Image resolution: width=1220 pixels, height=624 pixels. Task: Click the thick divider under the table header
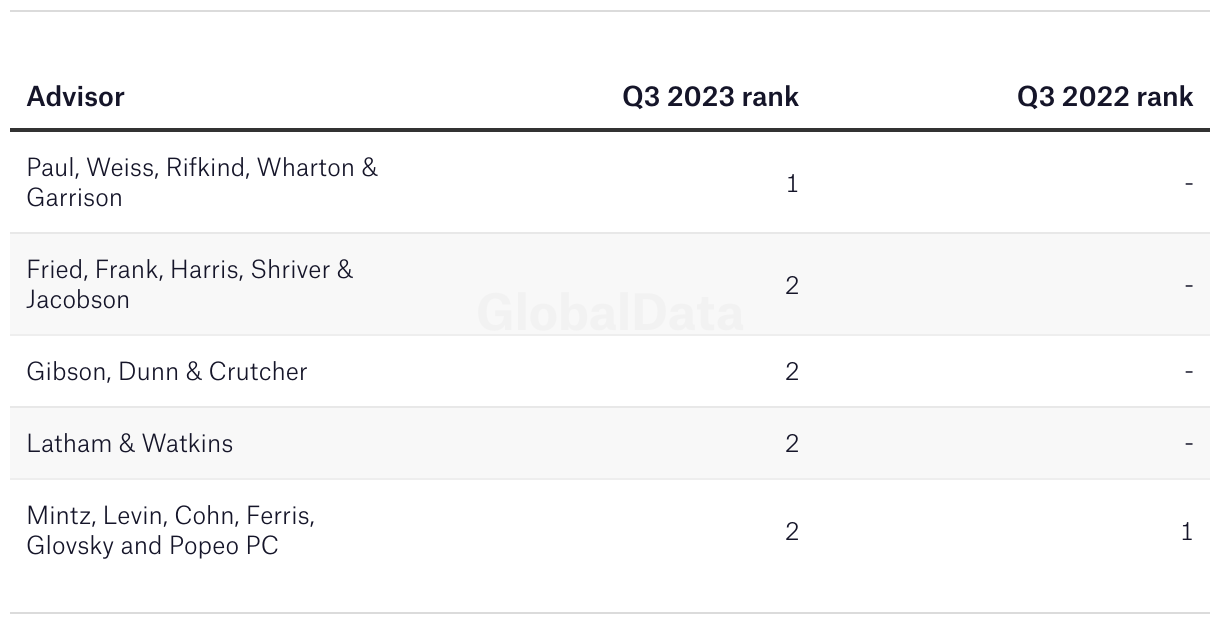(x=610, y=130)
